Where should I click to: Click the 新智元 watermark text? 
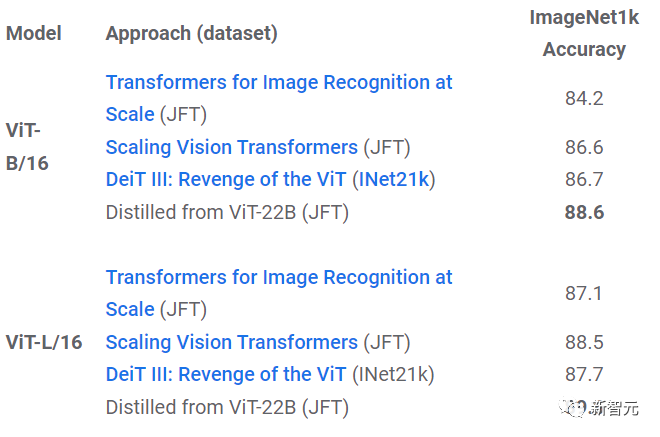(618, 408)
